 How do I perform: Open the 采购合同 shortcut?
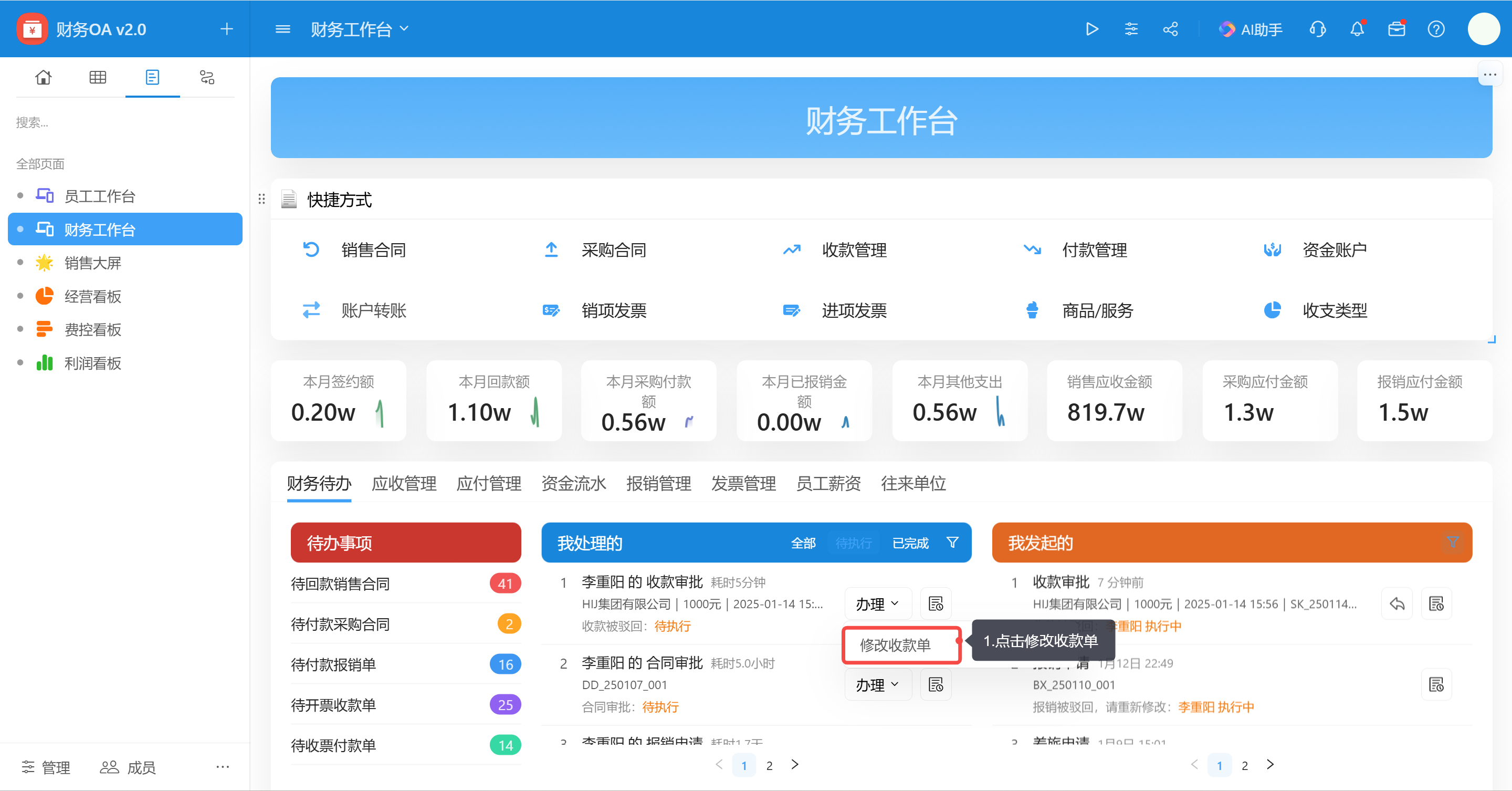(594, 249)
